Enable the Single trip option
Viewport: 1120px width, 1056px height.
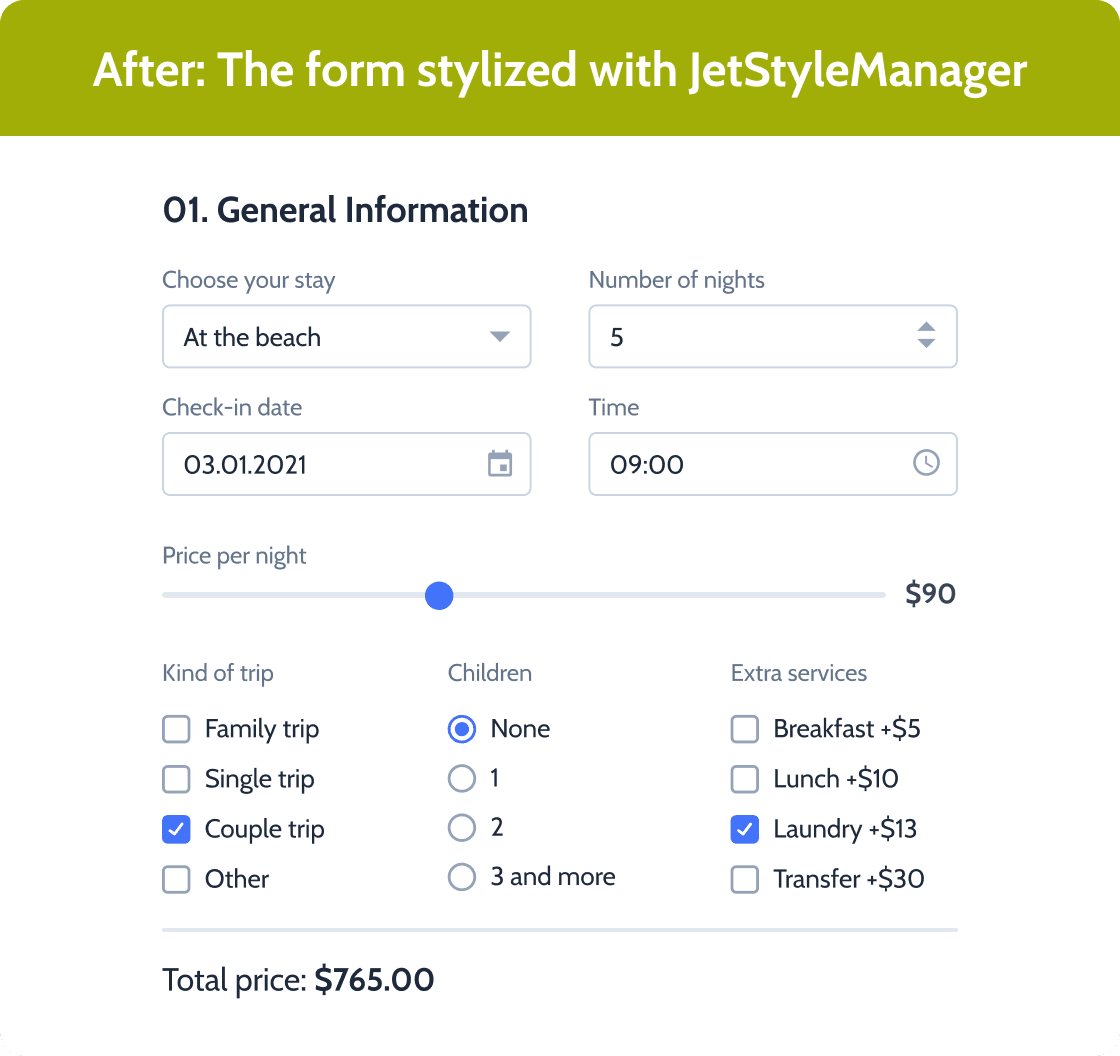click(176, 779)
